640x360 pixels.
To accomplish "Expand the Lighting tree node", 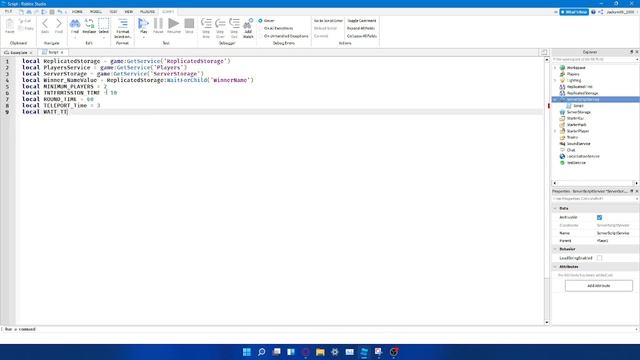I will click(555, 80).
